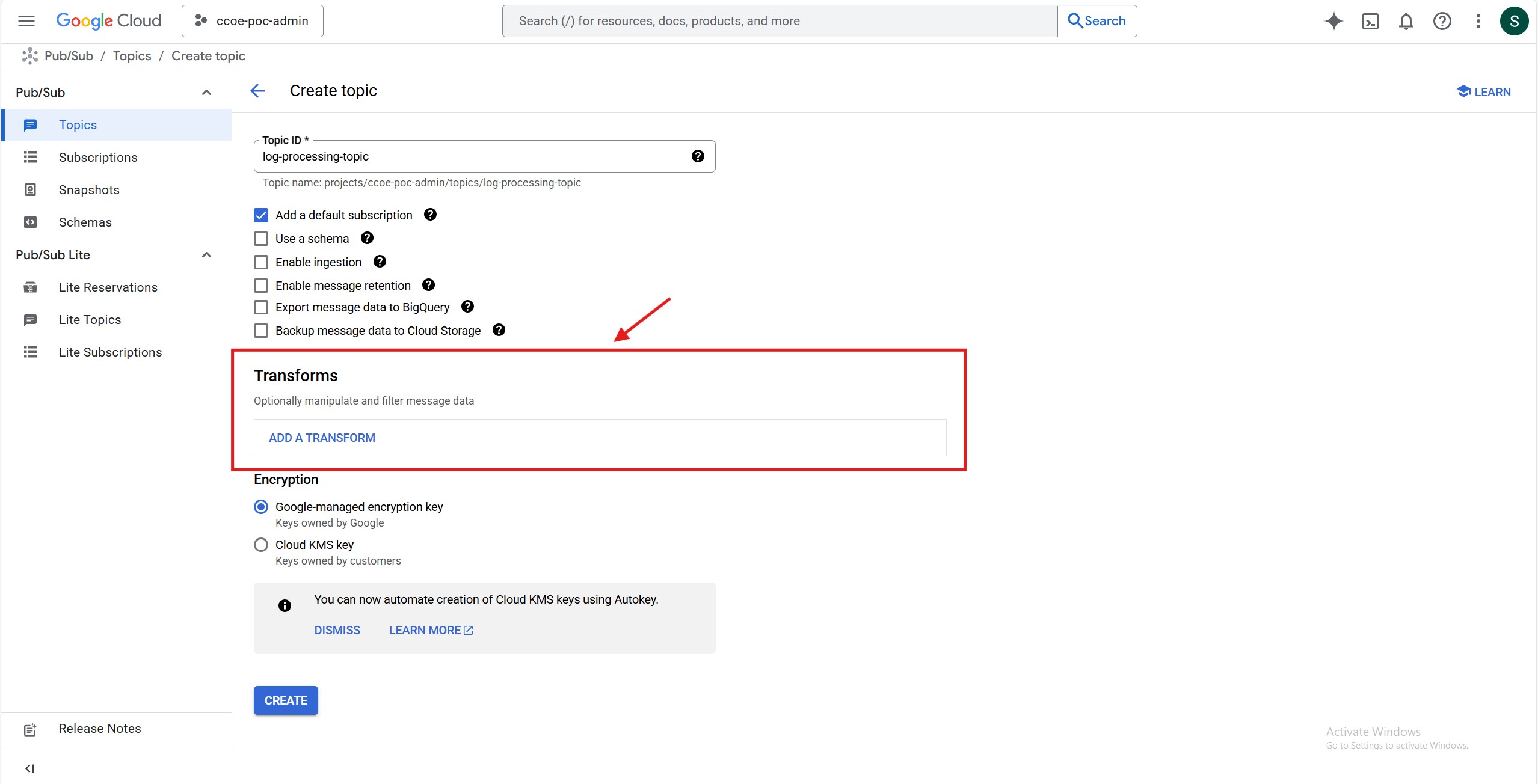Uncheck Add a default subscription
This screenshot has height=784, width=1538.
click(261, 215)
